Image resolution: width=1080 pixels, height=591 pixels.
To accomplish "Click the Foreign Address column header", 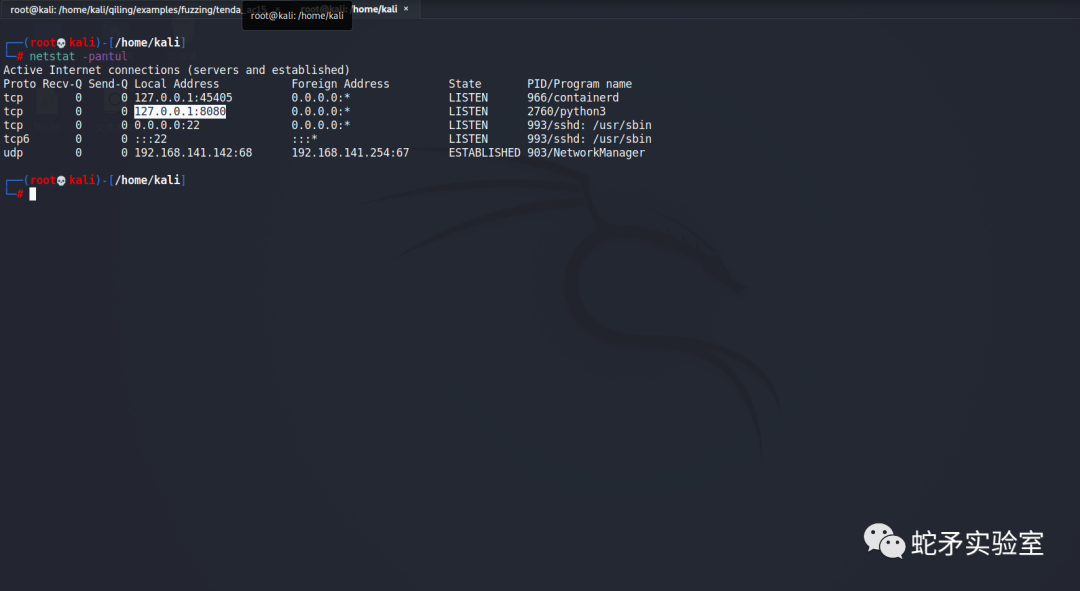I will [x=340, y=84].
